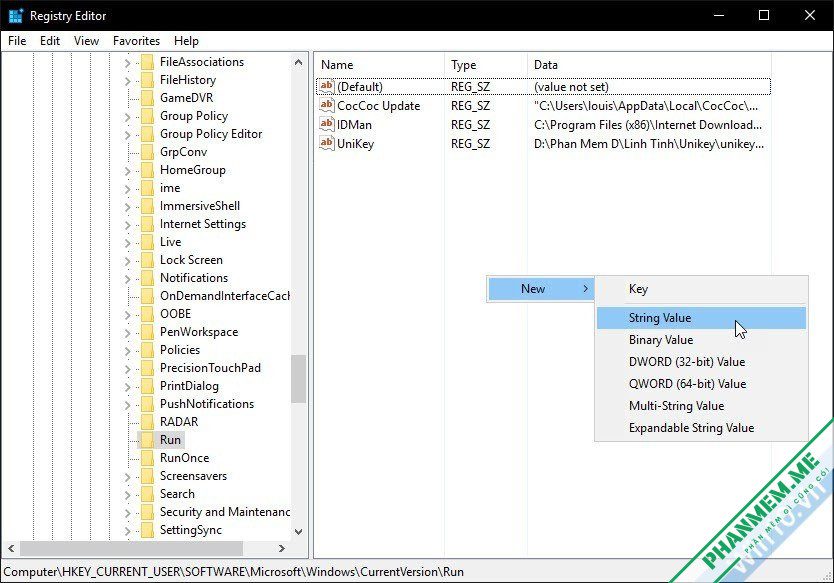Screen dimensions: 834x583
Task: Click the Search folder icon
Action: (x=147, y=494)
